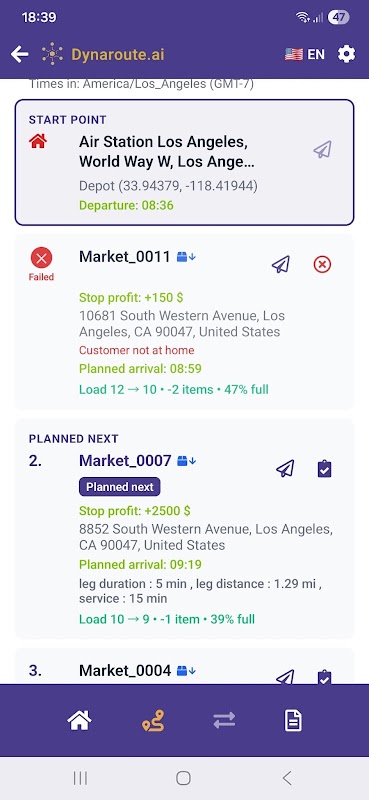Open the Market_0007 stop title

point(125,461)
